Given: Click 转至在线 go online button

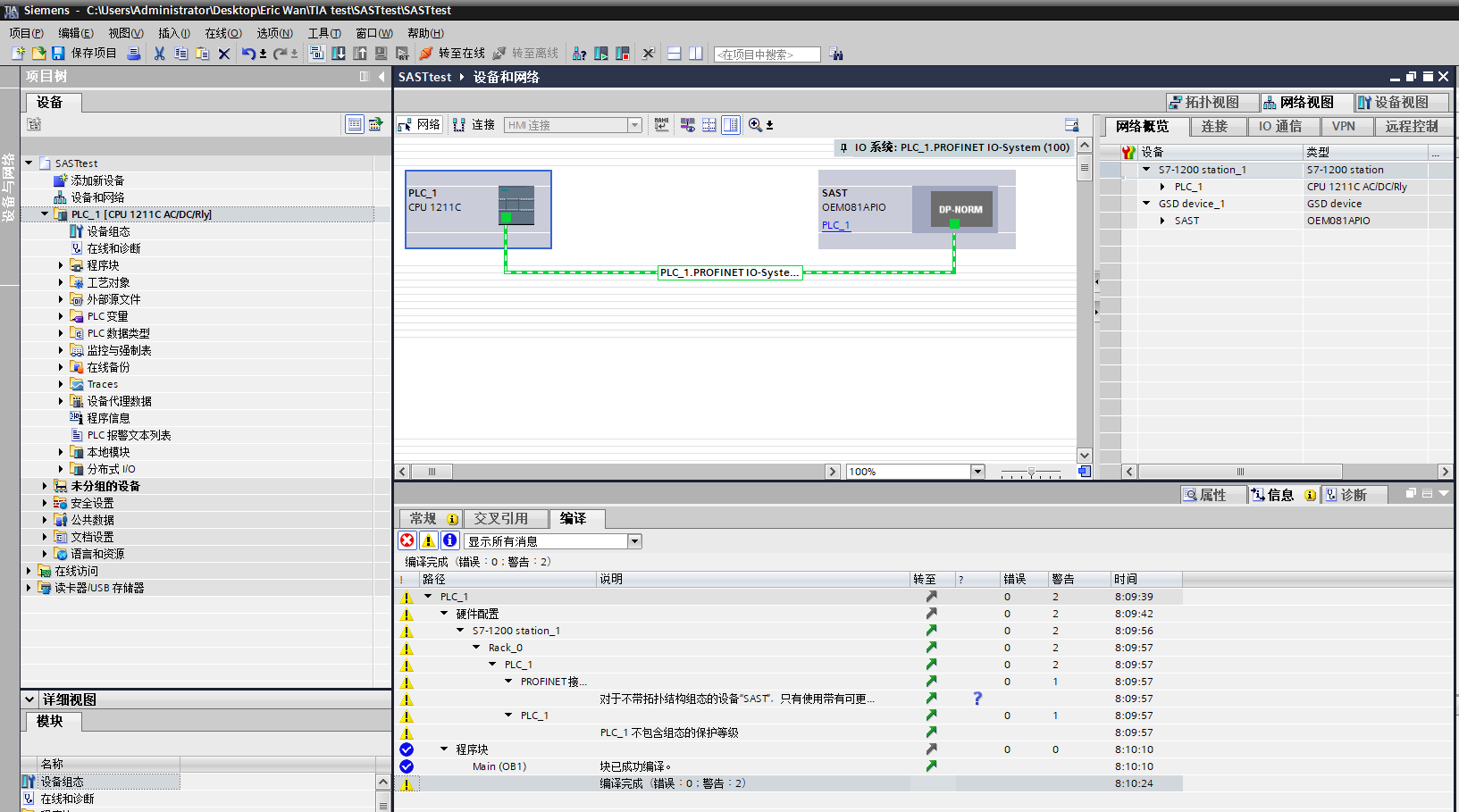Looking at the screenshot, I should pos(452,54).
